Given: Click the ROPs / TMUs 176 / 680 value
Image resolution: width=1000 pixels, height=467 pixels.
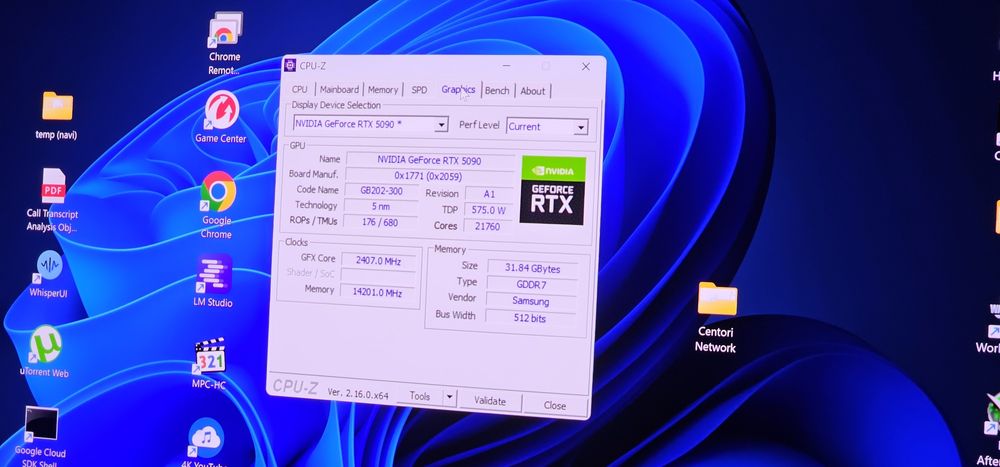Looking at the screenshot, I should click(x=379, y=221).
